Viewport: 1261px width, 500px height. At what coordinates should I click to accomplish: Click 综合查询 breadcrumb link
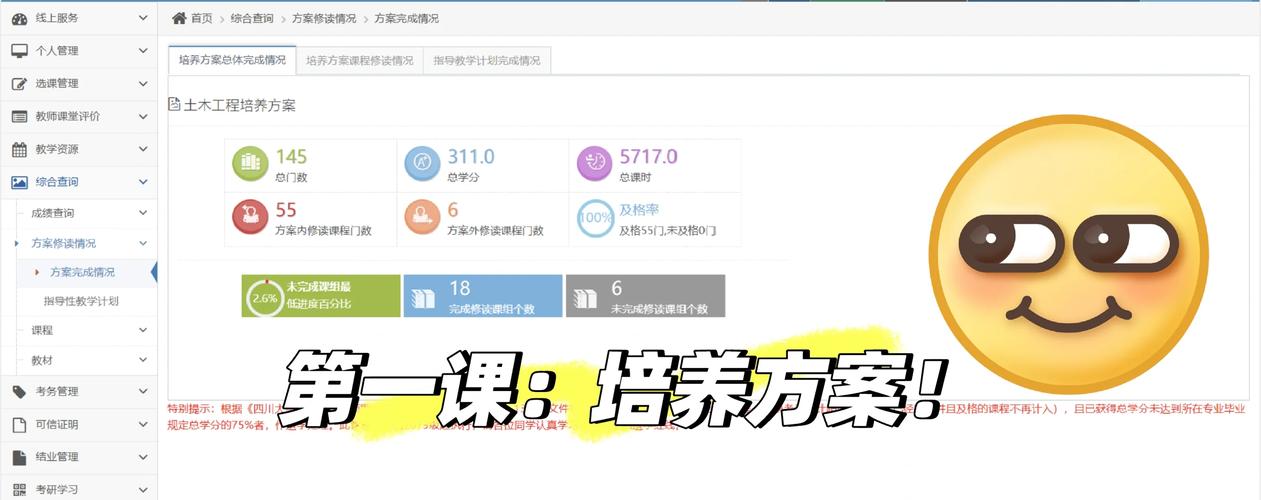point(251,18)
